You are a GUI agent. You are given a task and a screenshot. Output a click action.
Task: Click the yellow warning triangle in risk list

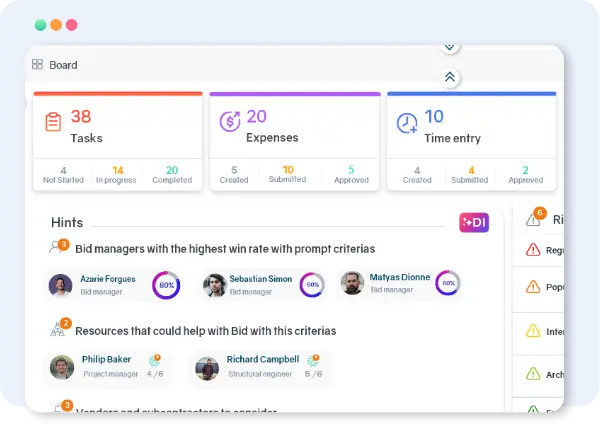coord(532,331)
